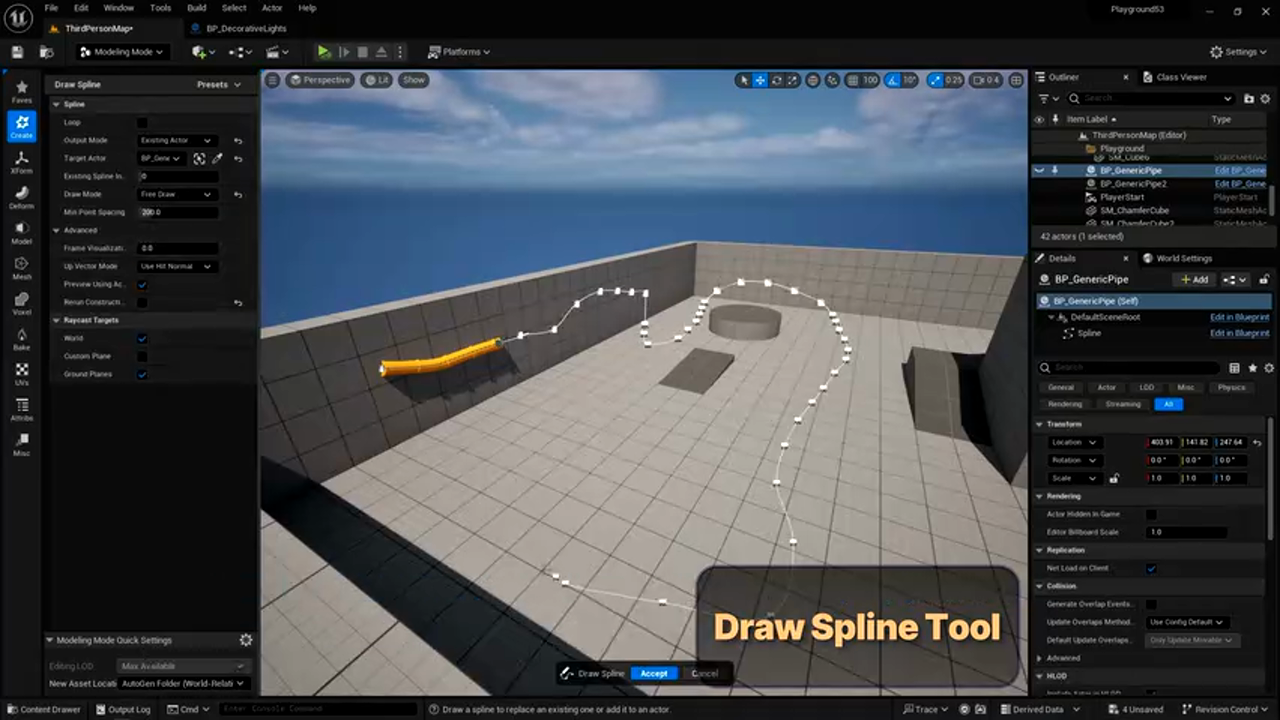Viewport: 1280px width, 720px height.
Task: Select BP_GenericPipe2 in the Outliner
Action: pos(1133,184)
